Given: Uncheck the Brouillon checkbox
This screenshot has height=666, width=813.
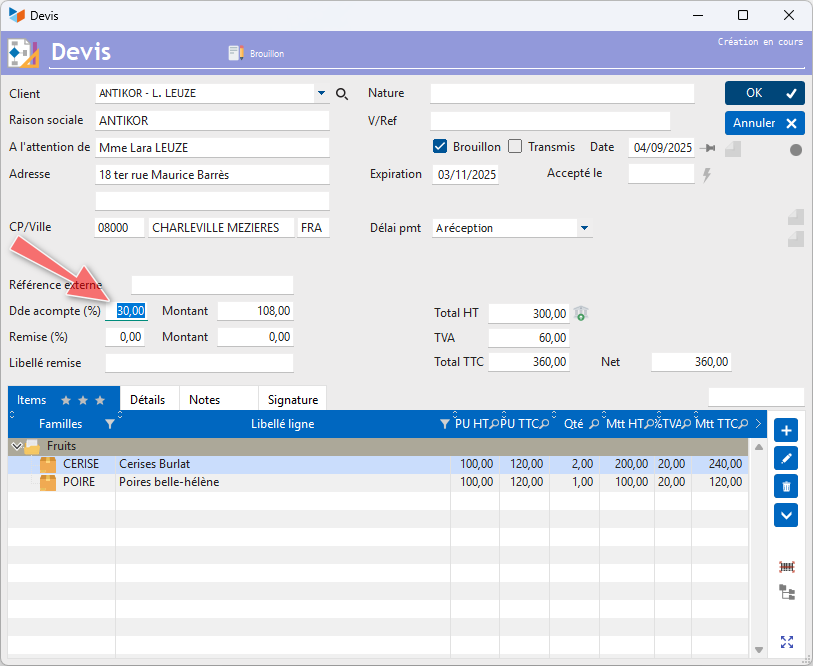Looking at the screenshot, I should click(x=440, y=147).
